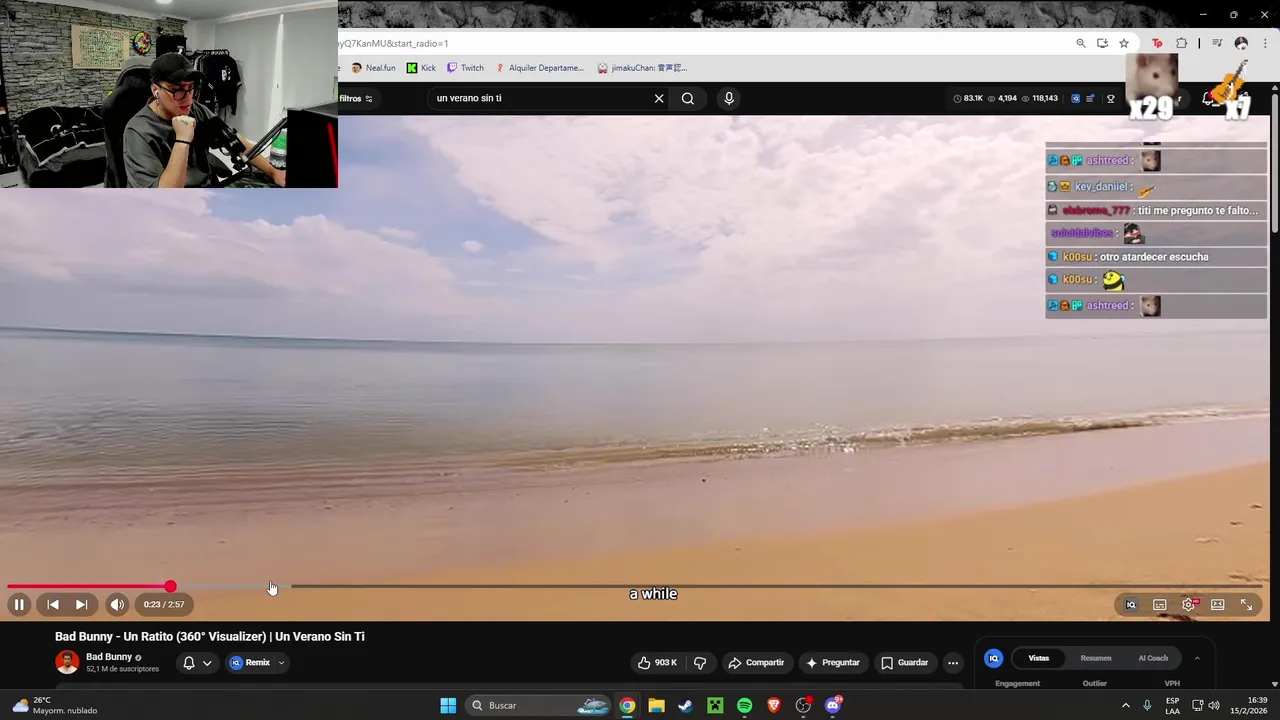Collapse the vidIQ panel chevron
This screenshot has width=1280, height=720.
tap(1197, 658)
